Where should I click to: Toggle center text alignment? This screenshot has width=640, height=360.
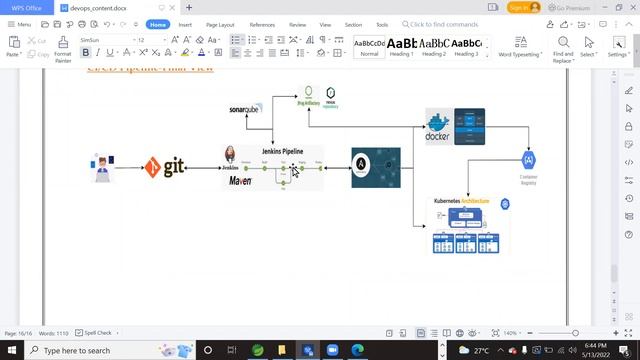point(247,53)
